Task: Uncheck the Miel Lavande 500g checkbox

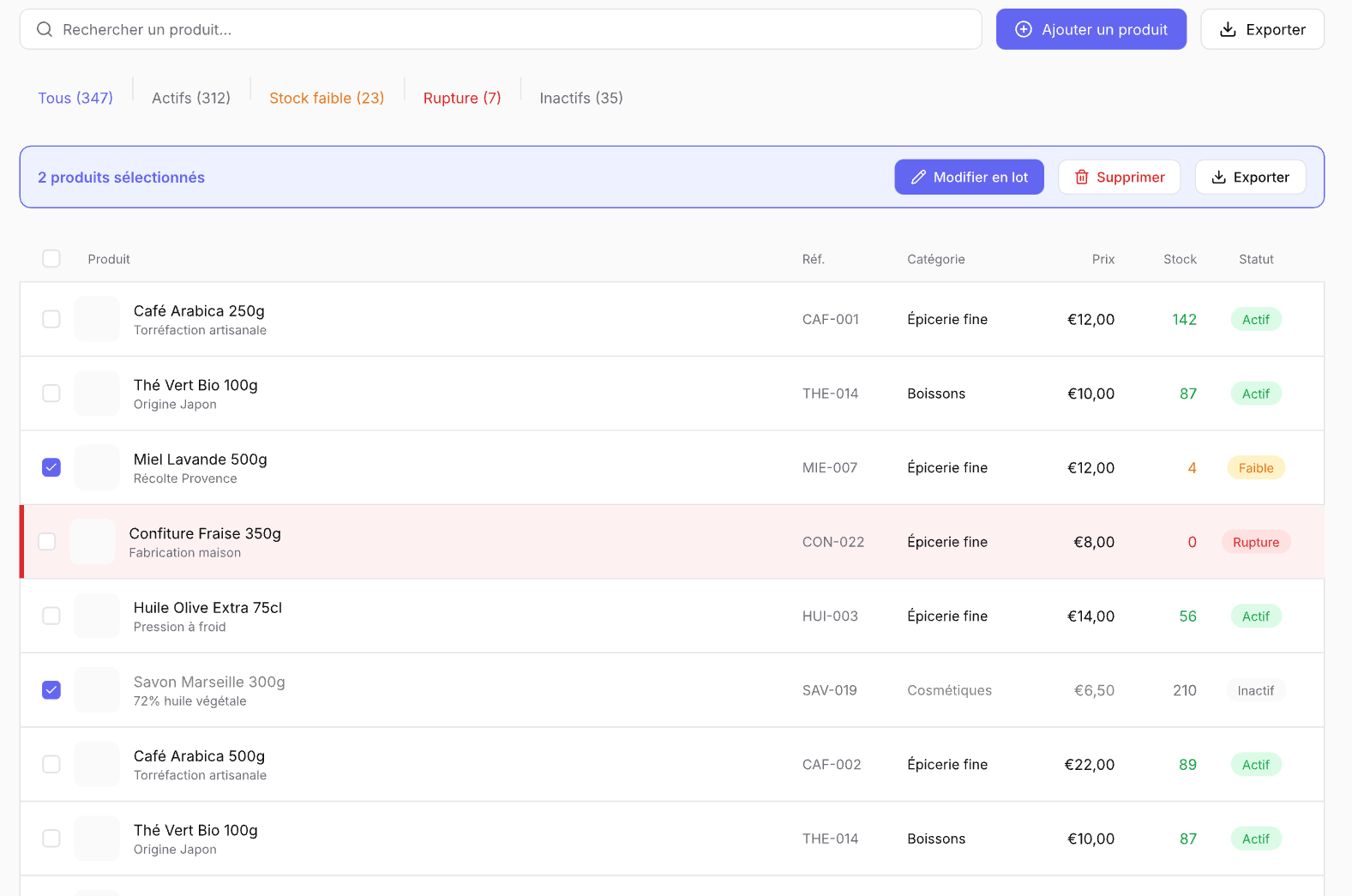Action: [51, 467]
